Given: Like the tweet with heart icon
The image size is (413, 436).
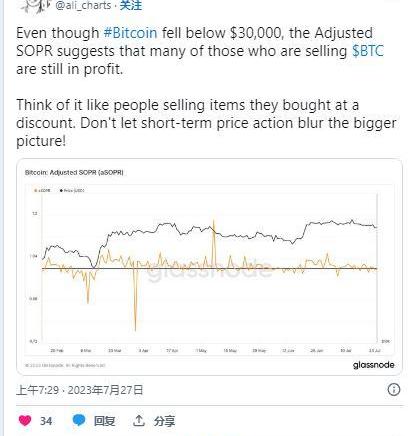Looking at the screenshot, I should point(25,421).
